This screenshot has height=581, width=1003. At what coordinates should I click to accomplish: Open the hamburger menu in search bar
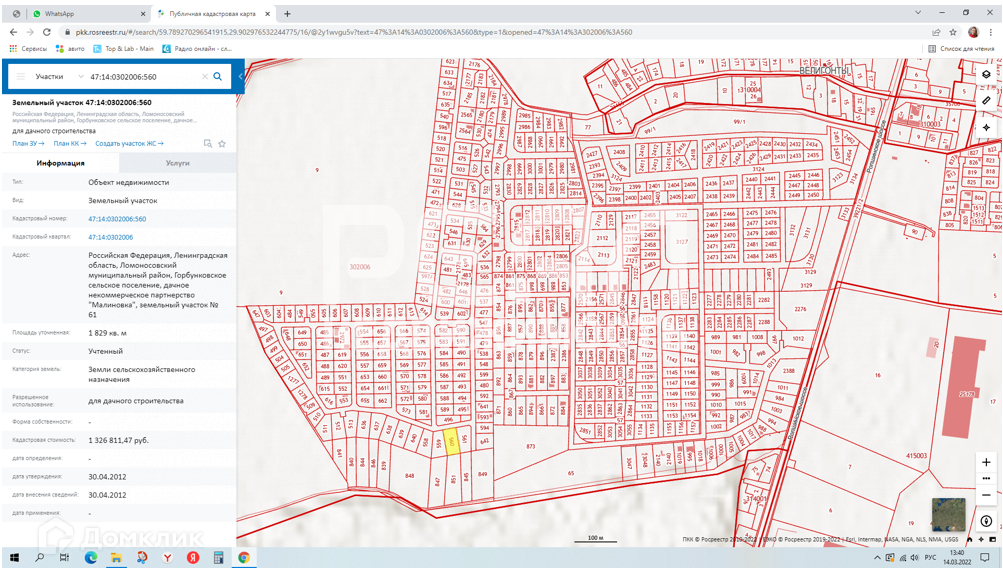(20, 76)
